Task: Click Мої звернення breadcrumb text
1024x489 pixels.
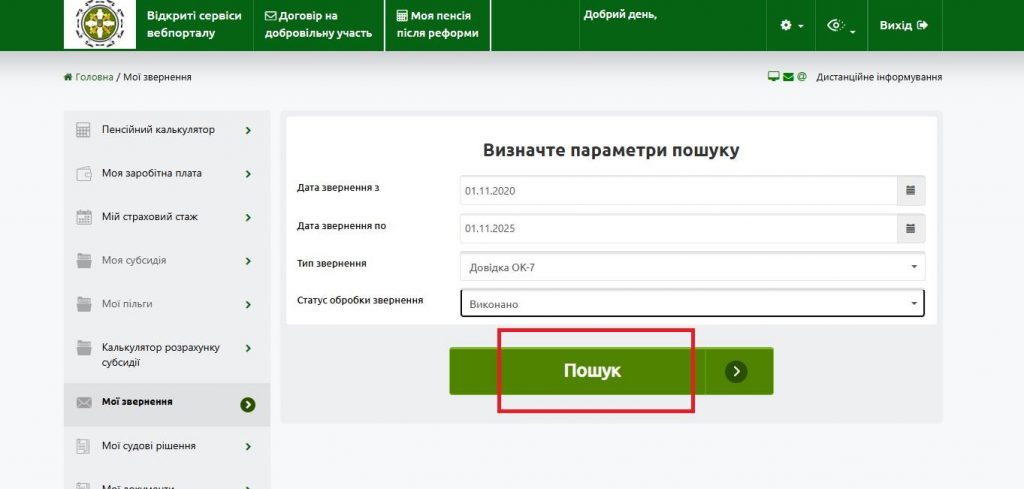Action: (157, 77)
